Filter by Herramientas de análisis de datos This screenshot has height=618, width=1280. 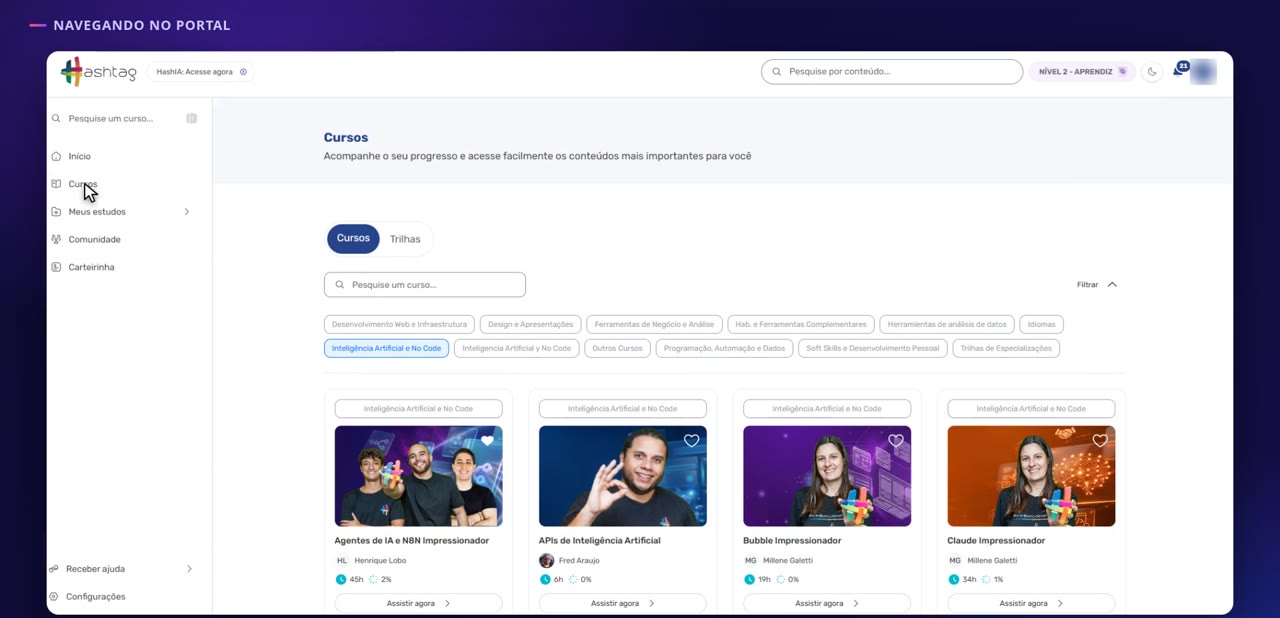click(947, 324)
